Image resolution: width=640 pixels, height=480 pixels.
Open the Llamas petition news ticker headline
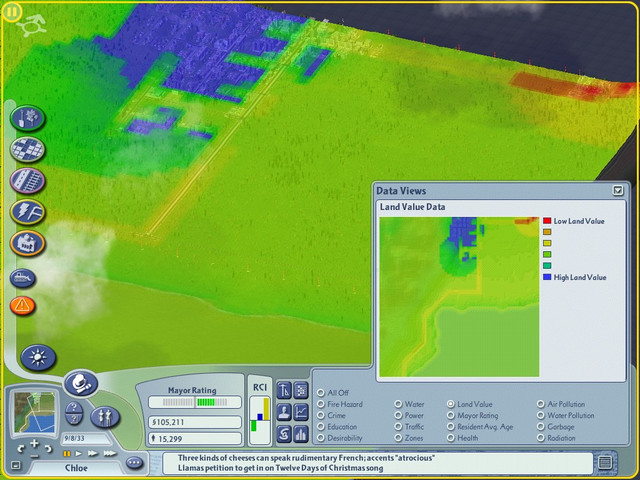[x=280, y=468]
